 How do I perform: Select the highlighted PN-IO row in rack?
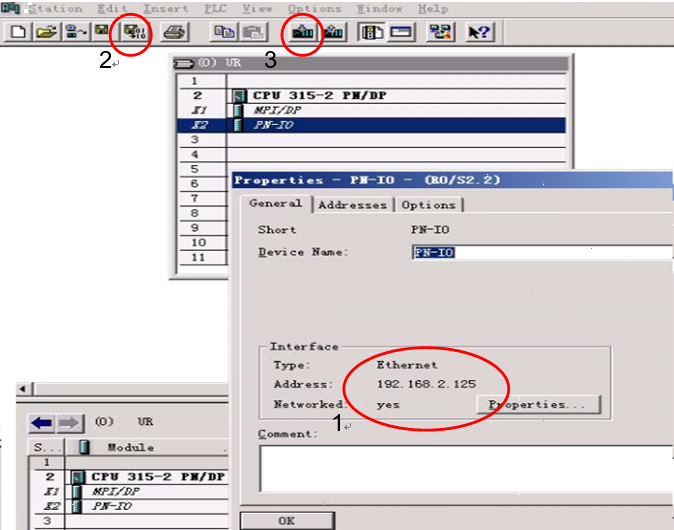[x=371, y=125]
